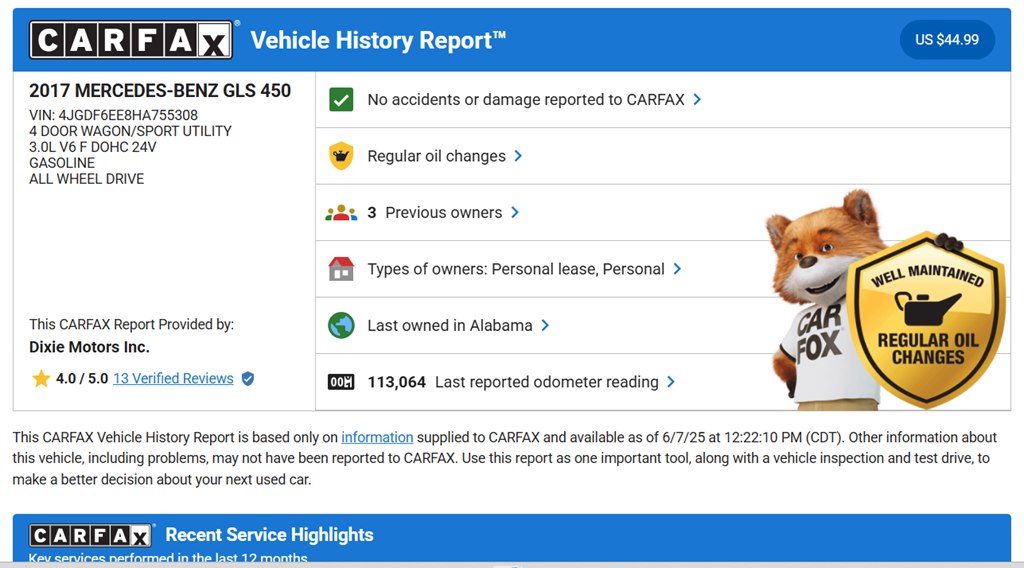Click the Dixie Motors Inc. dealer name
The width and height of the screenshot is (1024, 568).
(89, 347)
